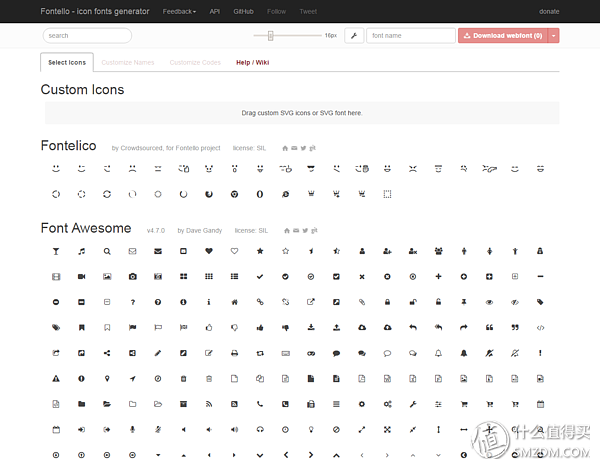This screenshot has height=469, width=600.
Task: Select the users group icon
Action: tap(439, 251)
